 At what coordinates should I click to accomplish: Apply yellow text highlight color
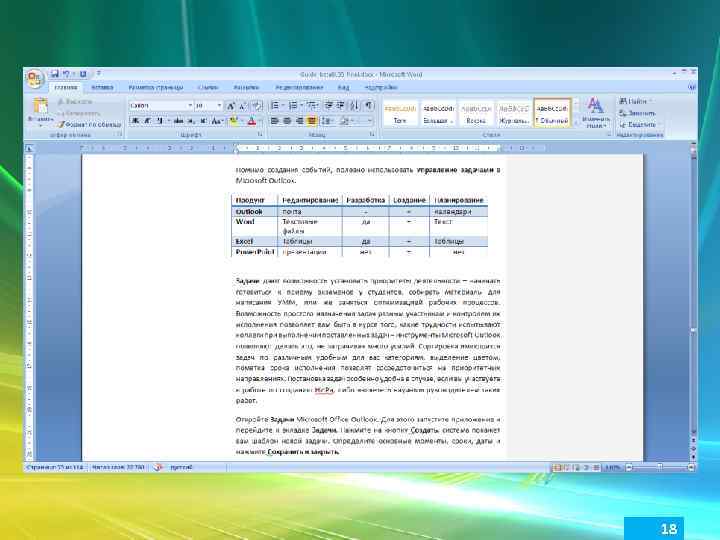233,121
